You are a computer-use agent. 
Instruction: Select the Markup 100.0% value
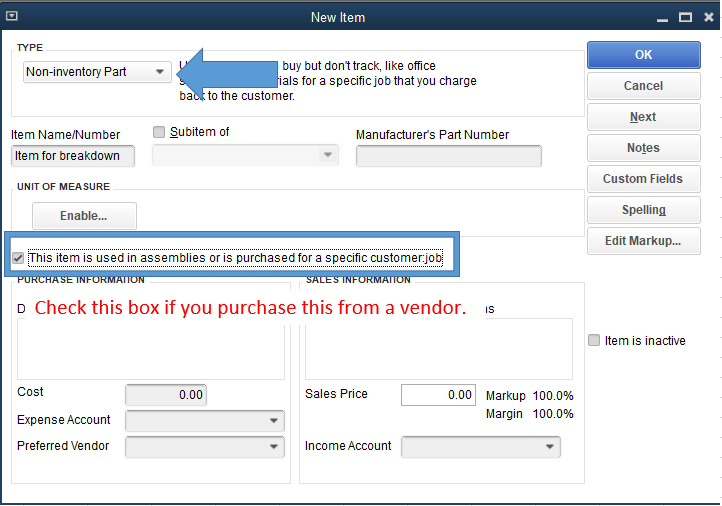point(553,396)
